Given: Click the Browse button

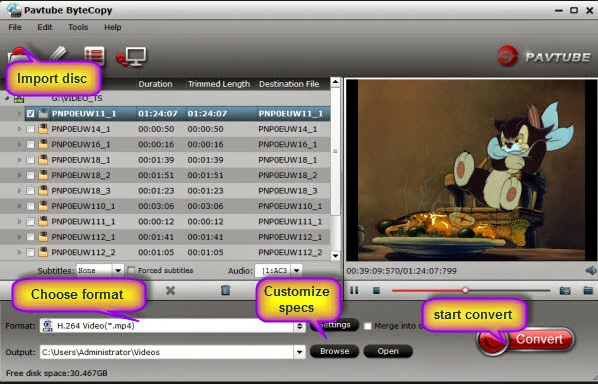Looking at the screenshot, I should click(334, 351).
